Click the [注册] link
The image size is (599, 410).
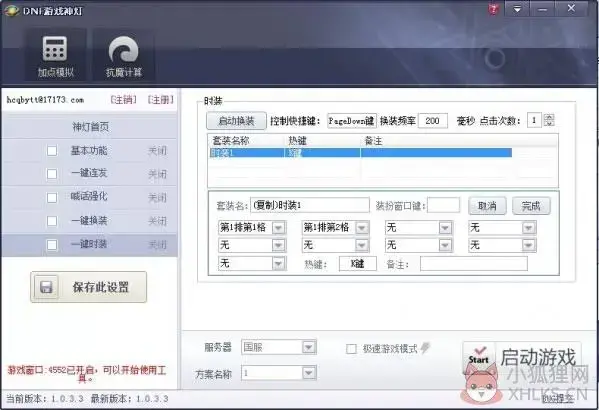click(161, 100)
